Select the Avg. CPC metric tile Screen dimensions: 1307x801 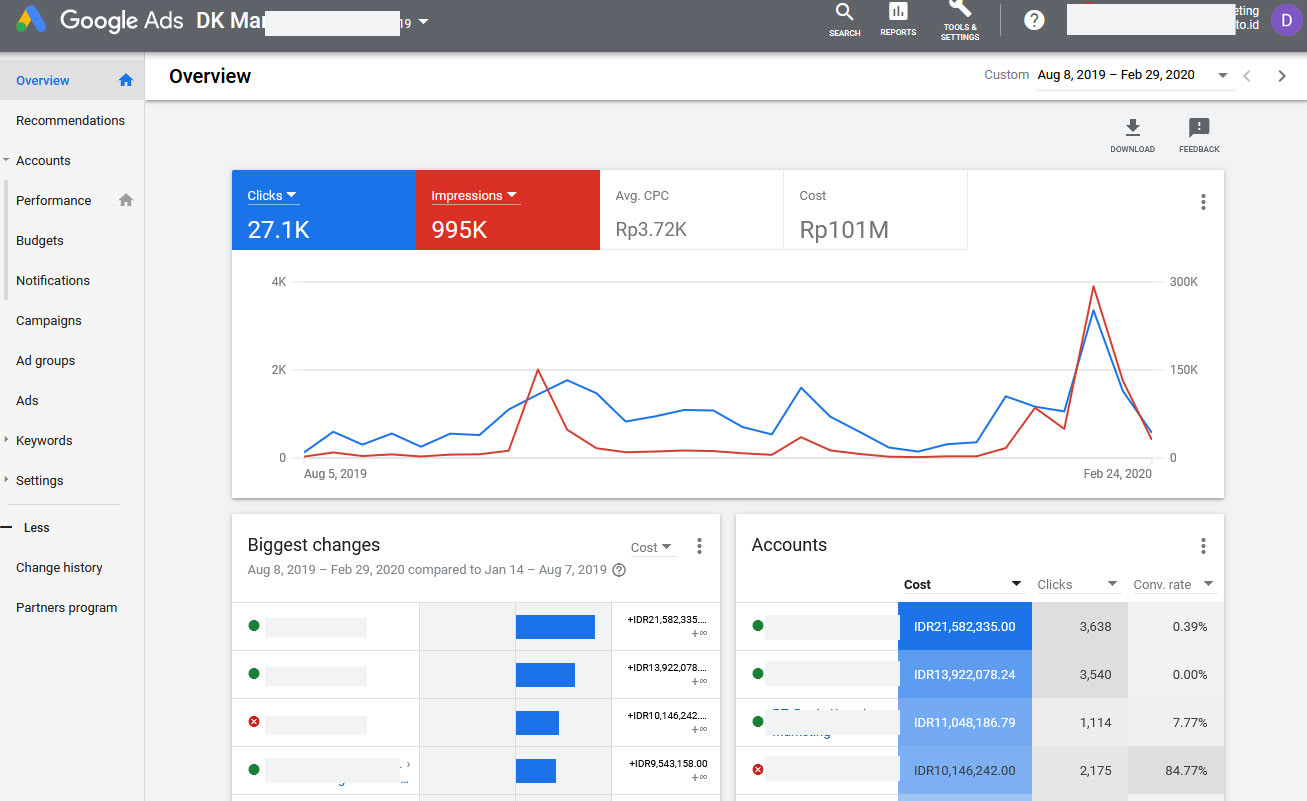click(x=691, y=210)
